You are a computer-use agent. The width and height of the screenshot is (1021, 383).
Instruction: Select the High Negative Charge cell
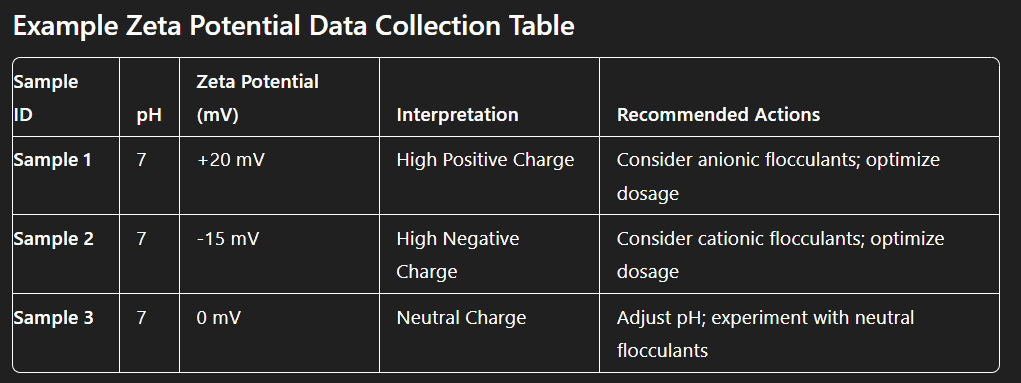458,255
